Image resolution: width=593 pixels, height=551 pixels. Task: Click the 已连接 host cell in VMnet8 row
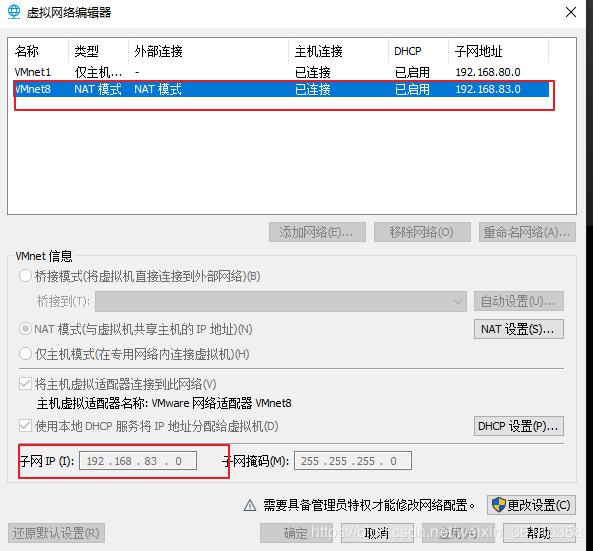click(312, 89)
